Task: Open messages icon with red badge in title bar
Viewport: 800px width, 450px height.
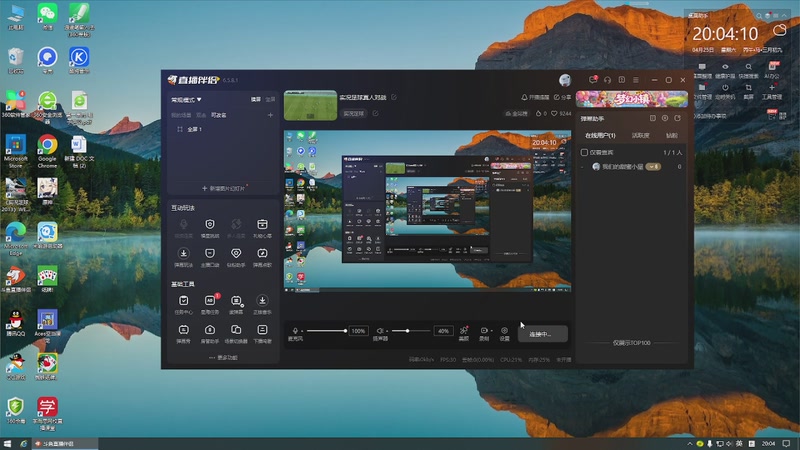Action: 593,80
